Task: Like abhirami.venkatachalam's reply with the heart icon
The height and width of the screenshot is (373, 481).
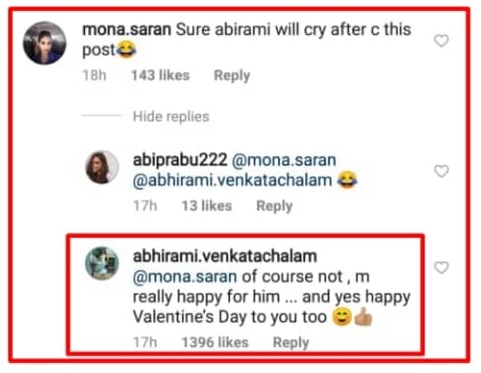Action: (x=441, y=268)
